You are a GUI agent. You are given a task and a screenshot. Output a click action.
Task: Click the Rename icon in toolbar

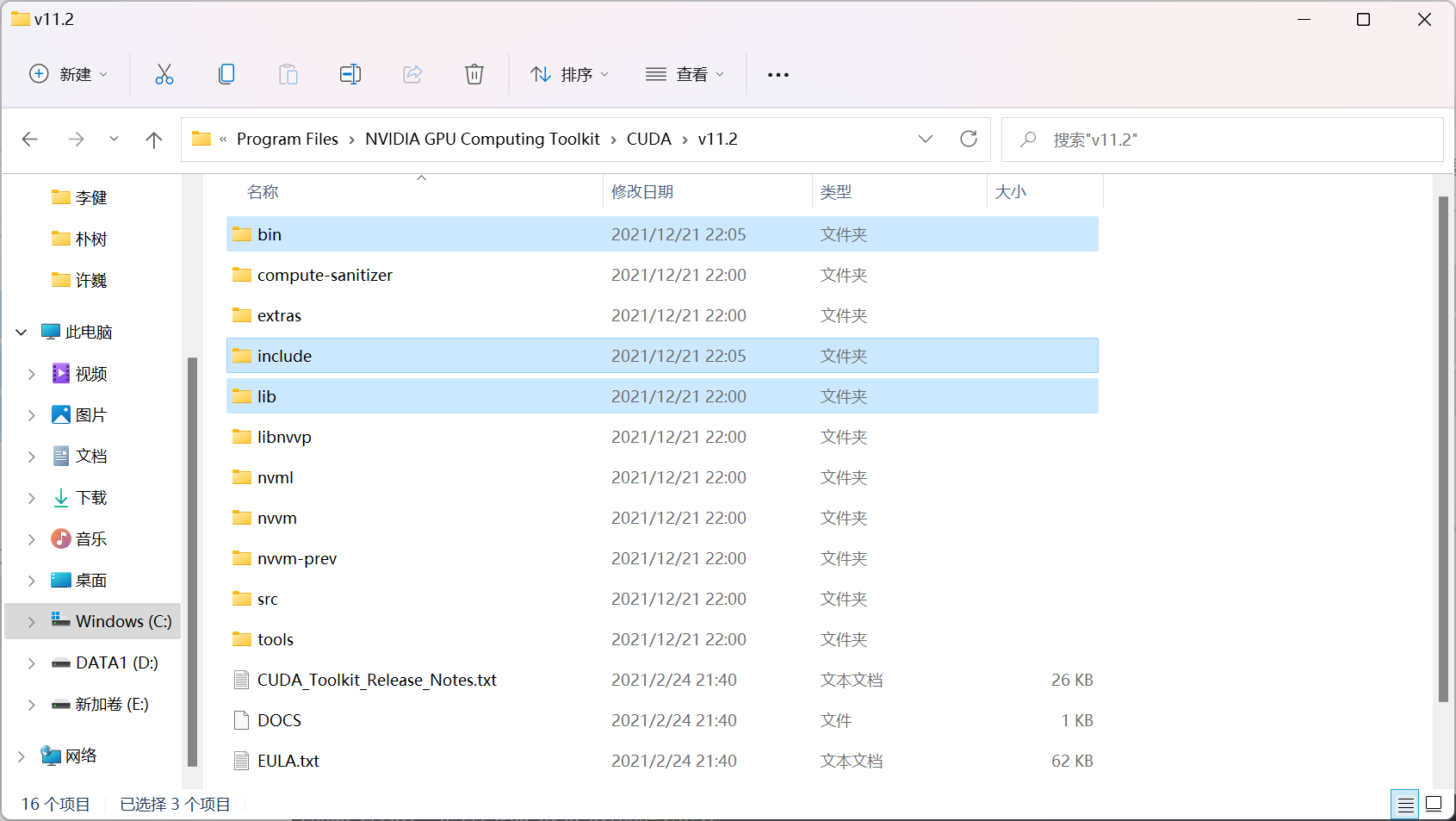pos(350,74)
